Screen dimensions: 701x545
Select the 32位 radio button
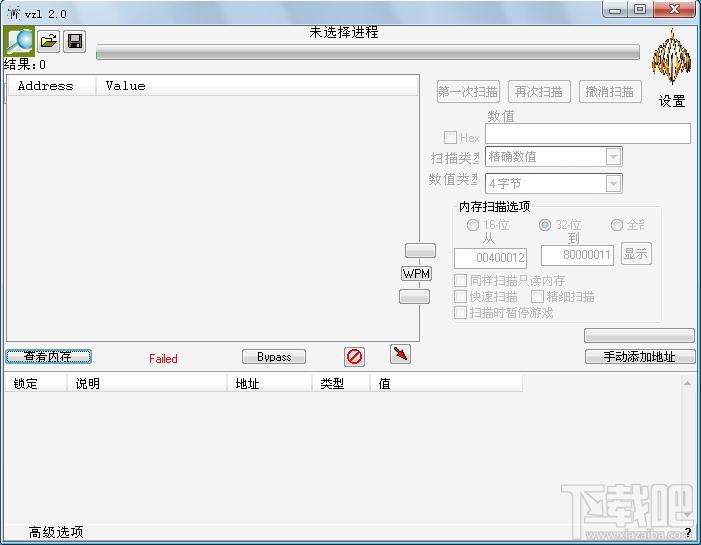(545, 225)
